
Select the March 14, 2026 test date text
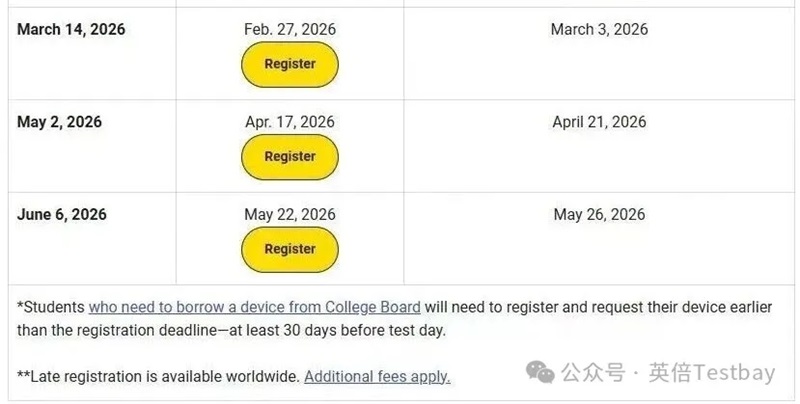71,29
